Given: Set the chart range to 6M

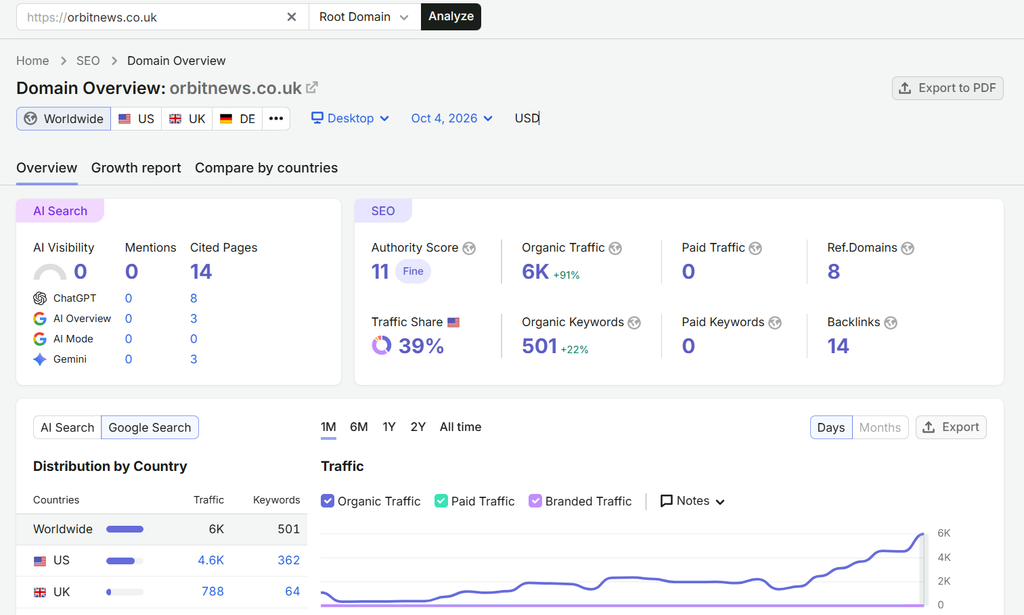Looking at the screenshot, I should [359, 427].
